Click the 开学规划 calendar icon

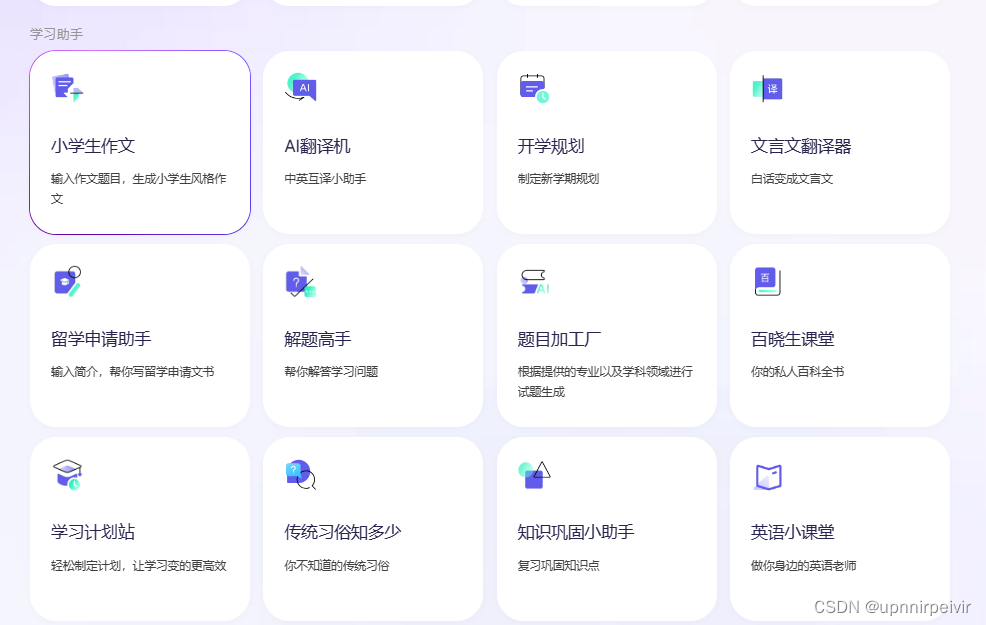point(534,88)
